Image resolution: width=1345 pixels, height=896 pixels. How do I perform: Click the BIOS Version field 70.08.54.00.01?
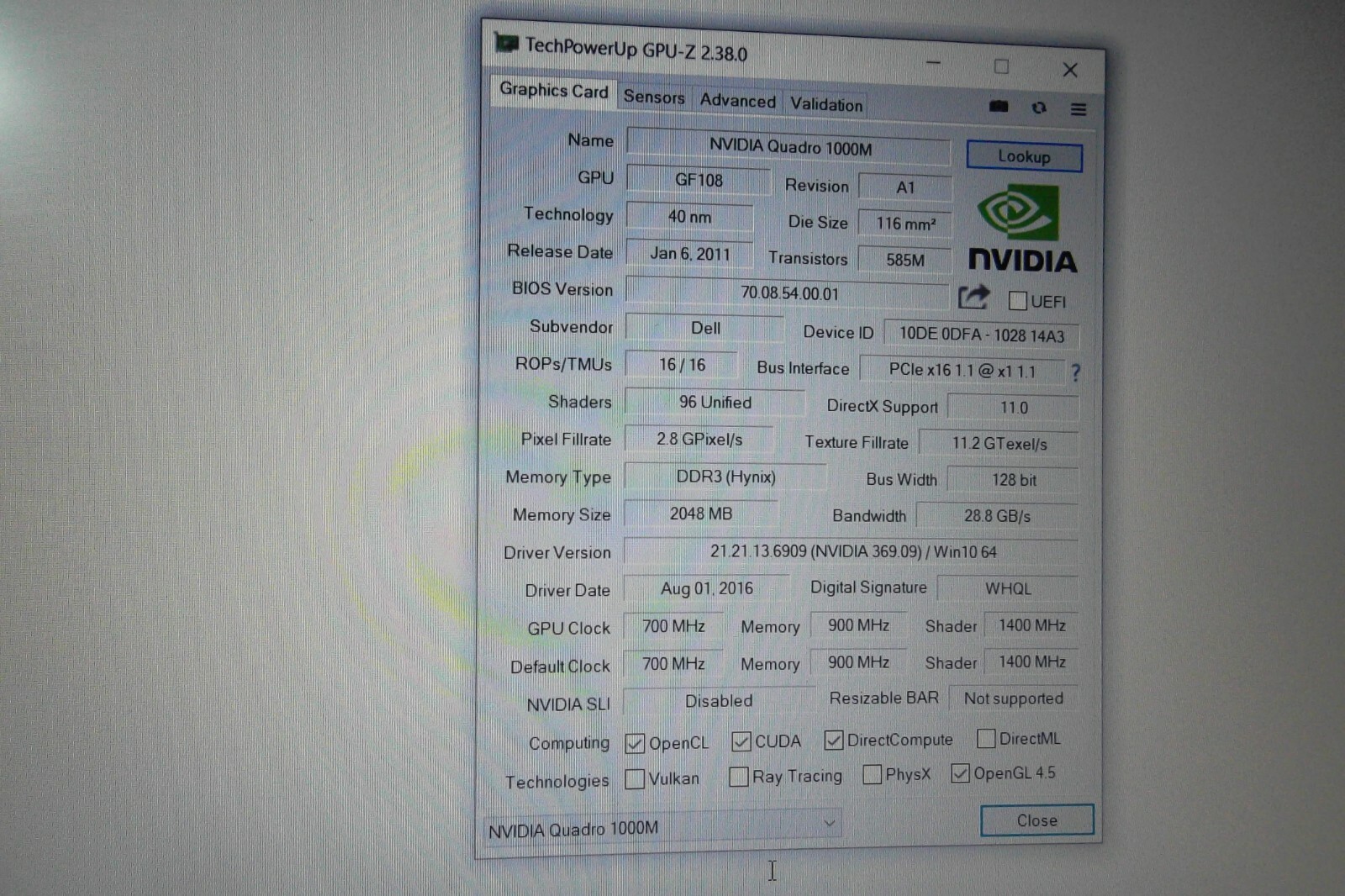pyautogui.click(x=789, y=293)
